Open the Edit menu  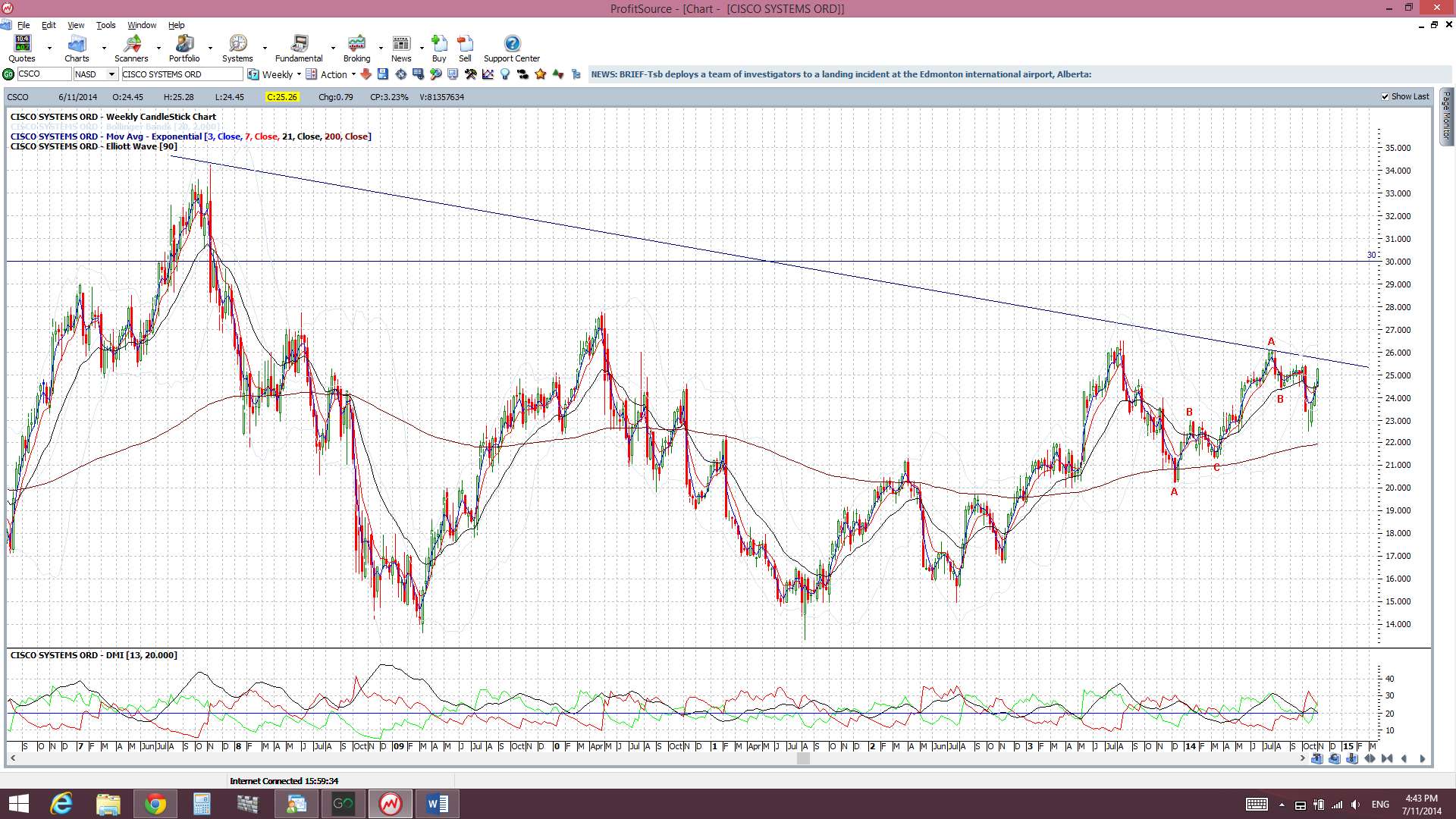tap(49, 25)
